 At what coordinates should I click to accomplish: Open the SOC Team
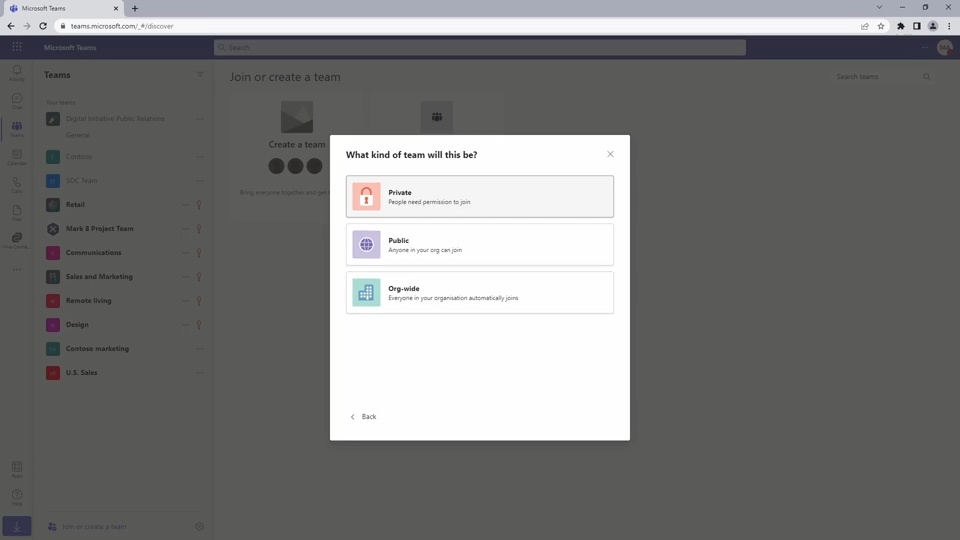(81, 181)
